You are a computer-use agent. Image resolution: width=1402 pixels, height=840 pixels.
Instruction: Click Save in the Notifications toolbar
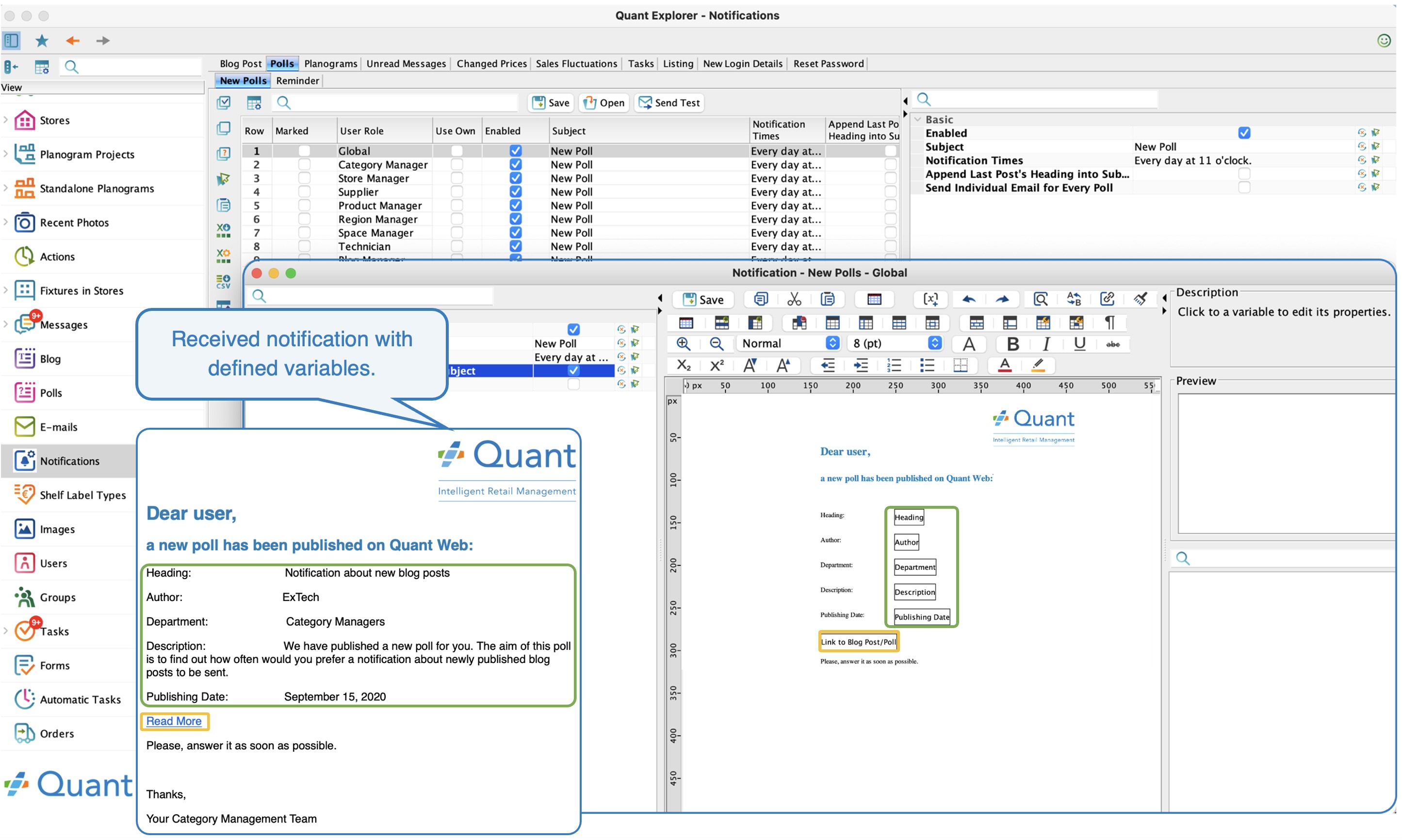[x=551, y=103]
